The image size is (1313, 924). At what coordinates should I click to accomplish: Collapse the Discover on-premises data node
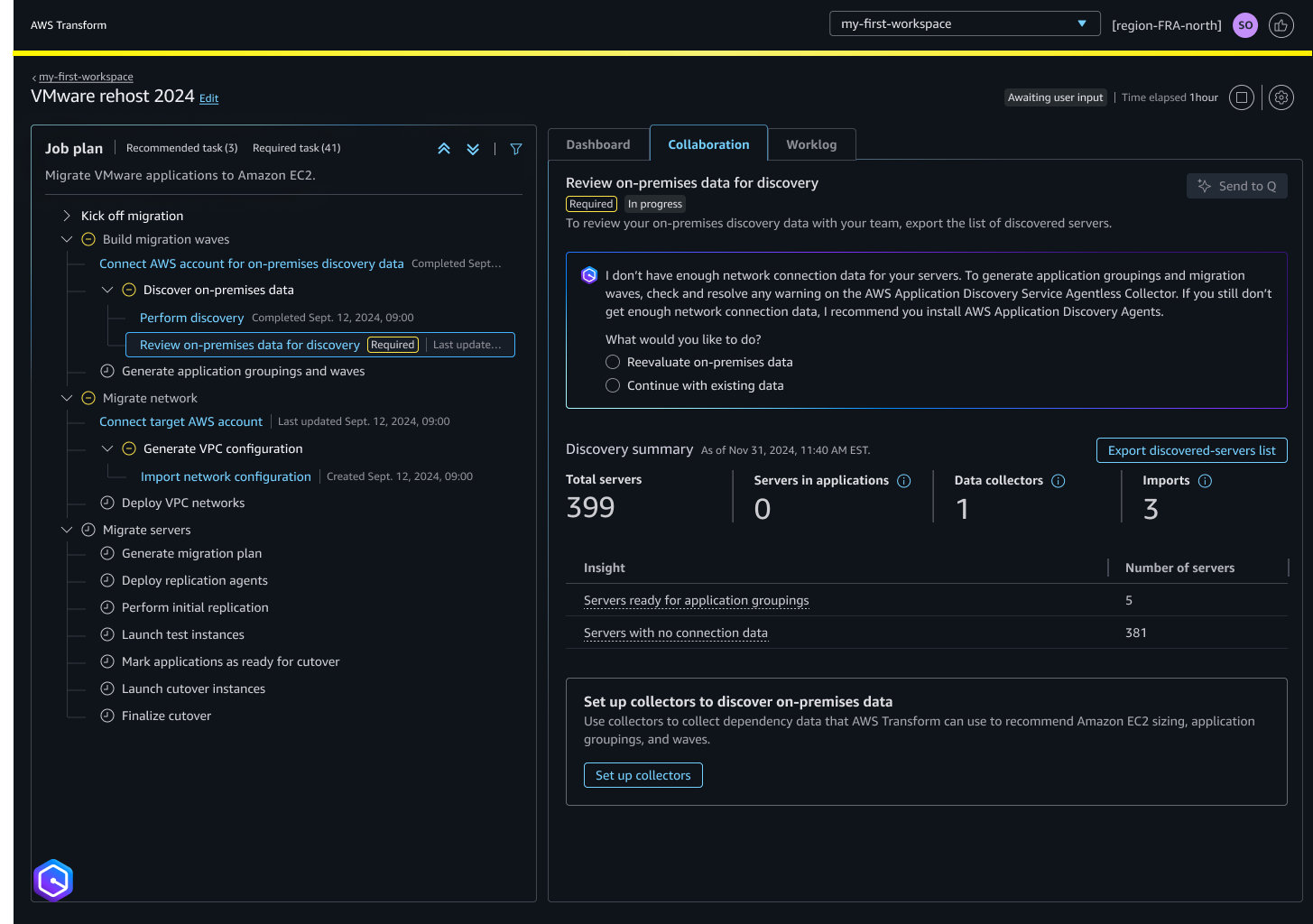pyautogui.click(x=106, y=290)
